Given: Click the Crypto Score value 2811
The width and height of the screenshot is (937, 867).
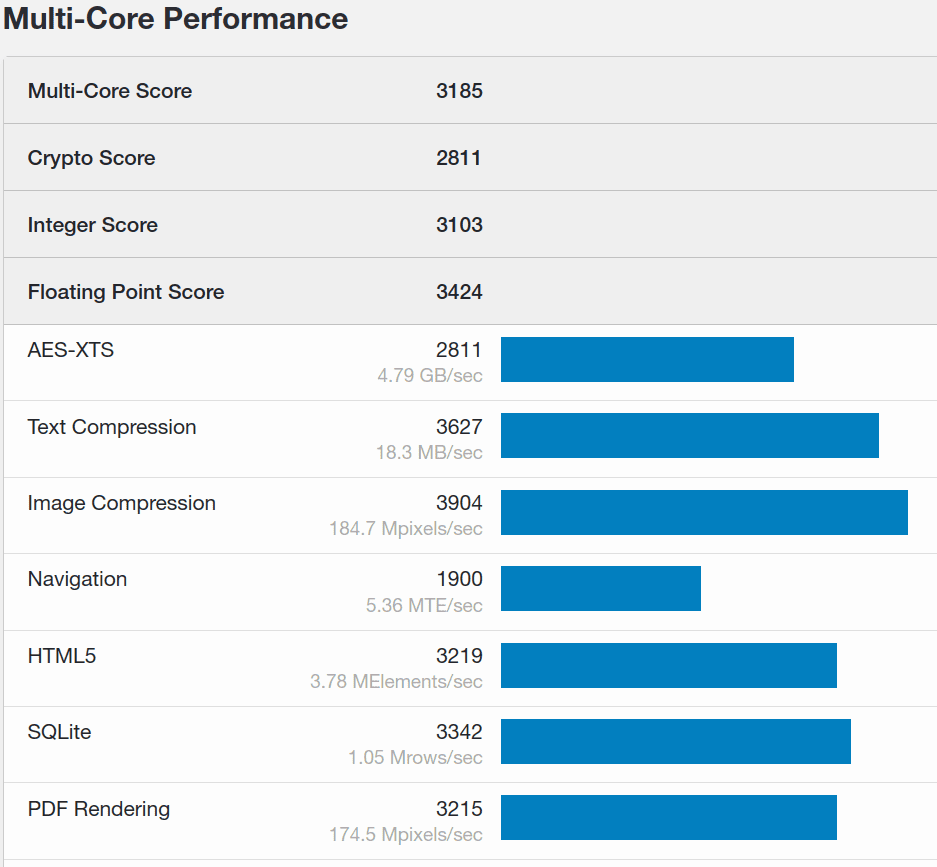Looking at the screenshot, I should click(459, 157).
